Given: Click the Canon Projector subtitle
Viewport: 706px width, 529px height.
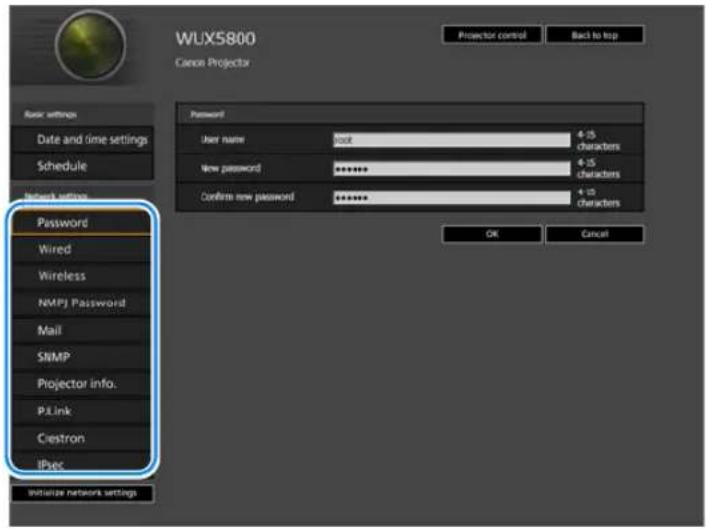Looking at the screenshot, I should [212, 63].
